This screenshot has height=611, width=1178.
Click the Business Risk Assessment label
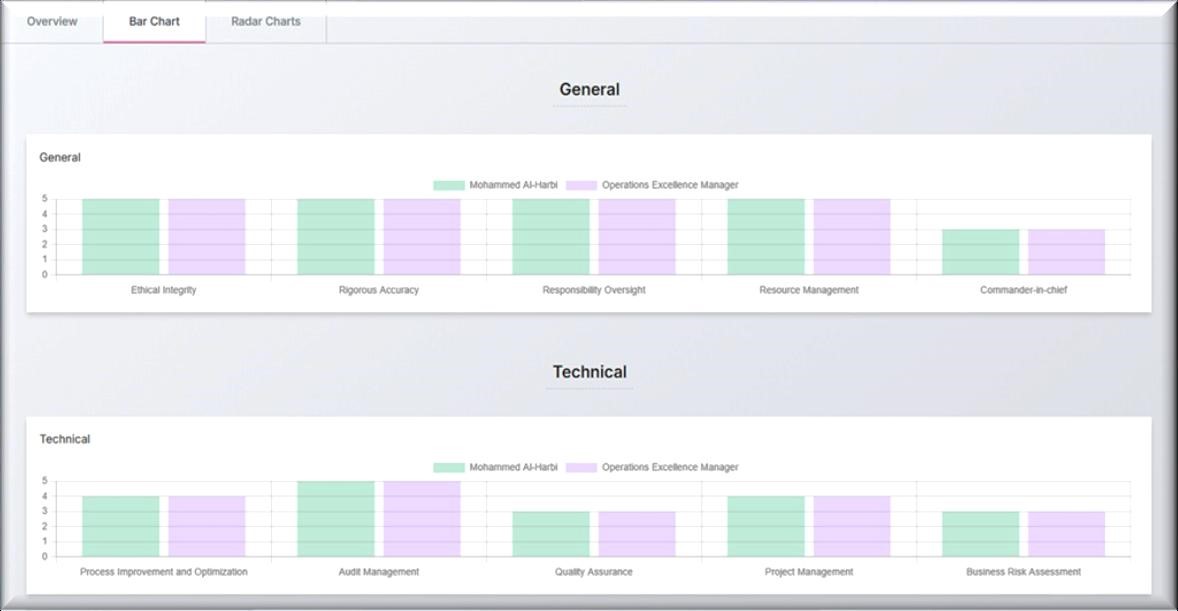[1024, 572]
